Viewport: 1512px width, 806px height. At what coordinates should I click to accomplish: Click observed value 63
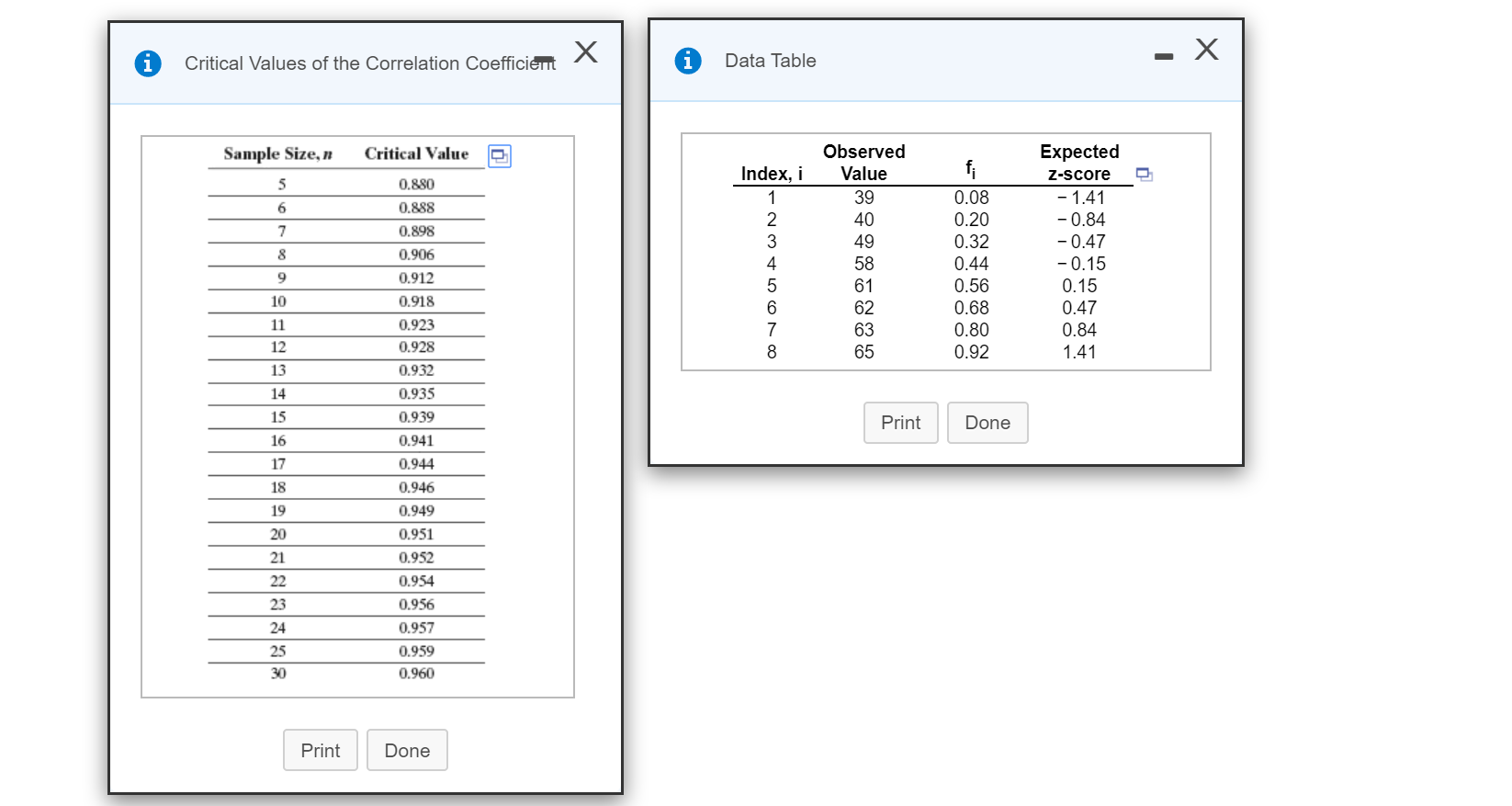864,330
